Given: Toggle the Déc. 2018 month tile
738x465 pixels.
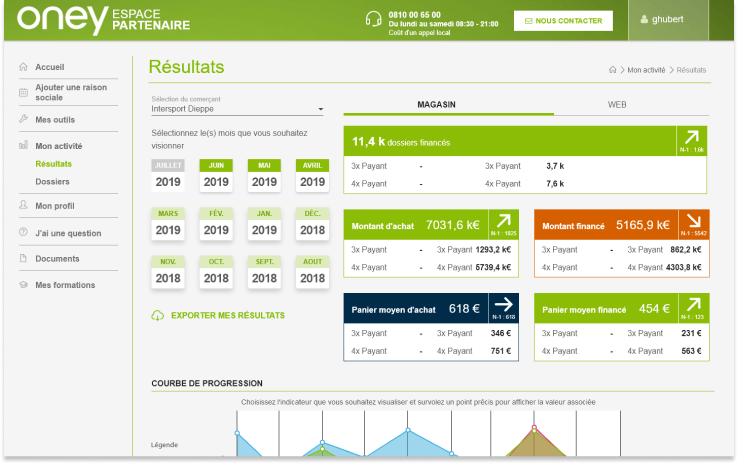Looking at the screenshot, I should (312, 223).
